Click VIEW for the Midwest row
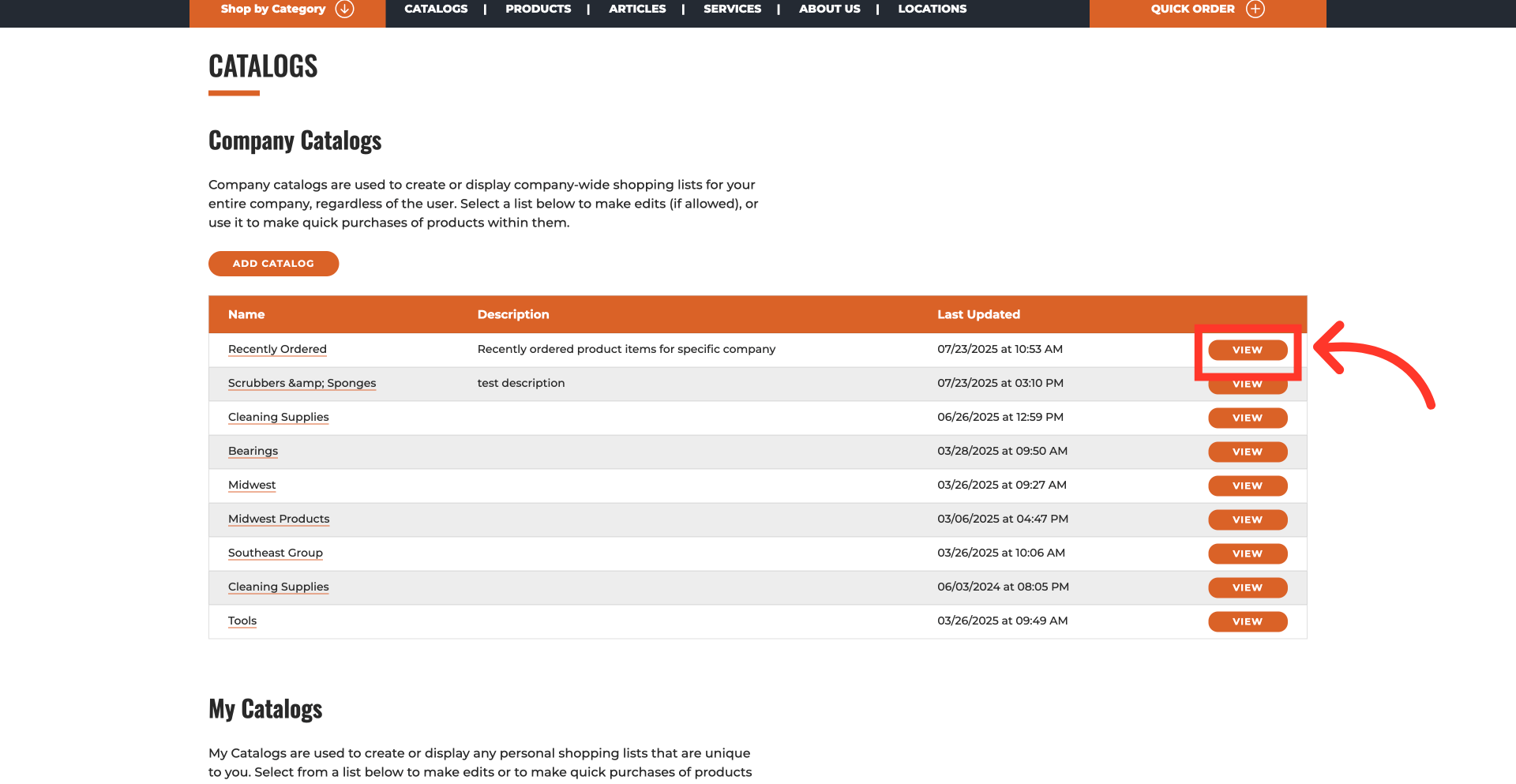 (1248, 486)
